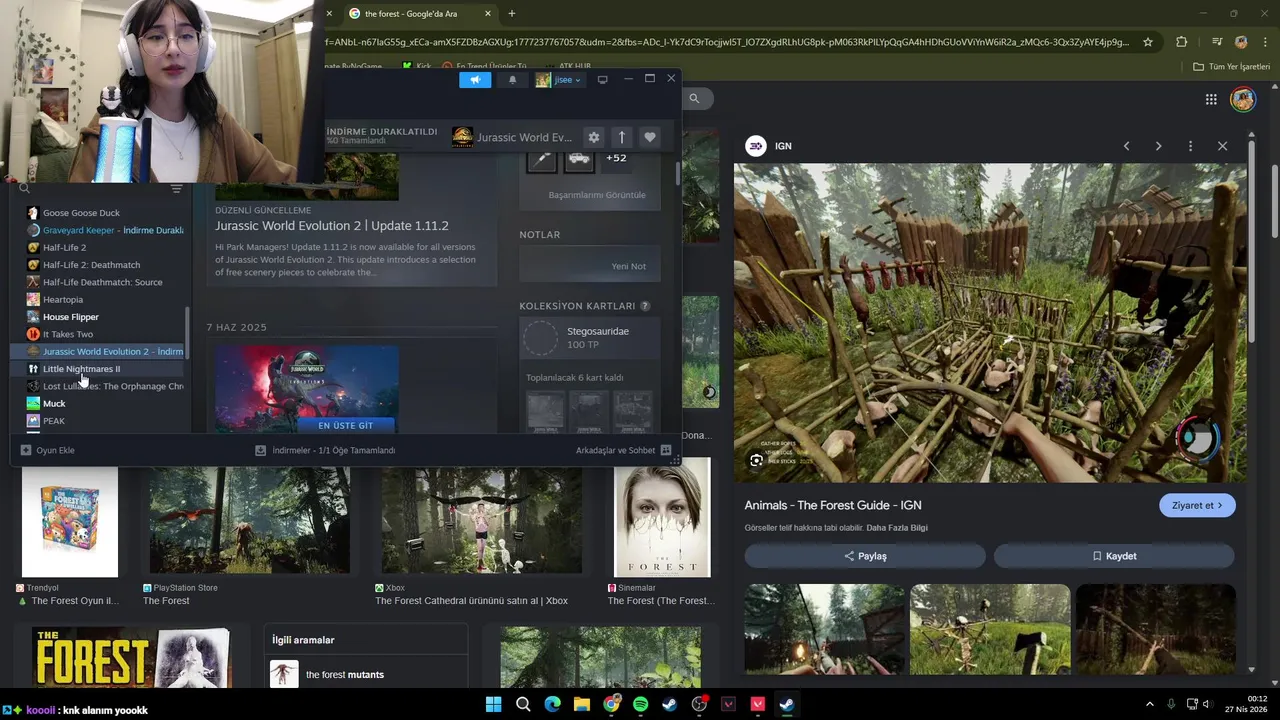Click Ziyaret et to visit IGN
The height and width of the screenshot is (720, 1280).
coord(1197,505)
